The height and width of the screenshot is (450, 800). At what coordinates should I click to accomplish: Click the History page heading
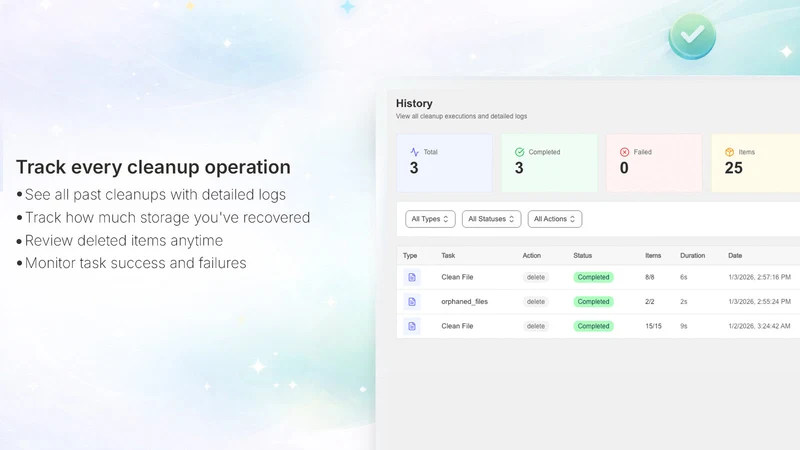pos(414,104)
